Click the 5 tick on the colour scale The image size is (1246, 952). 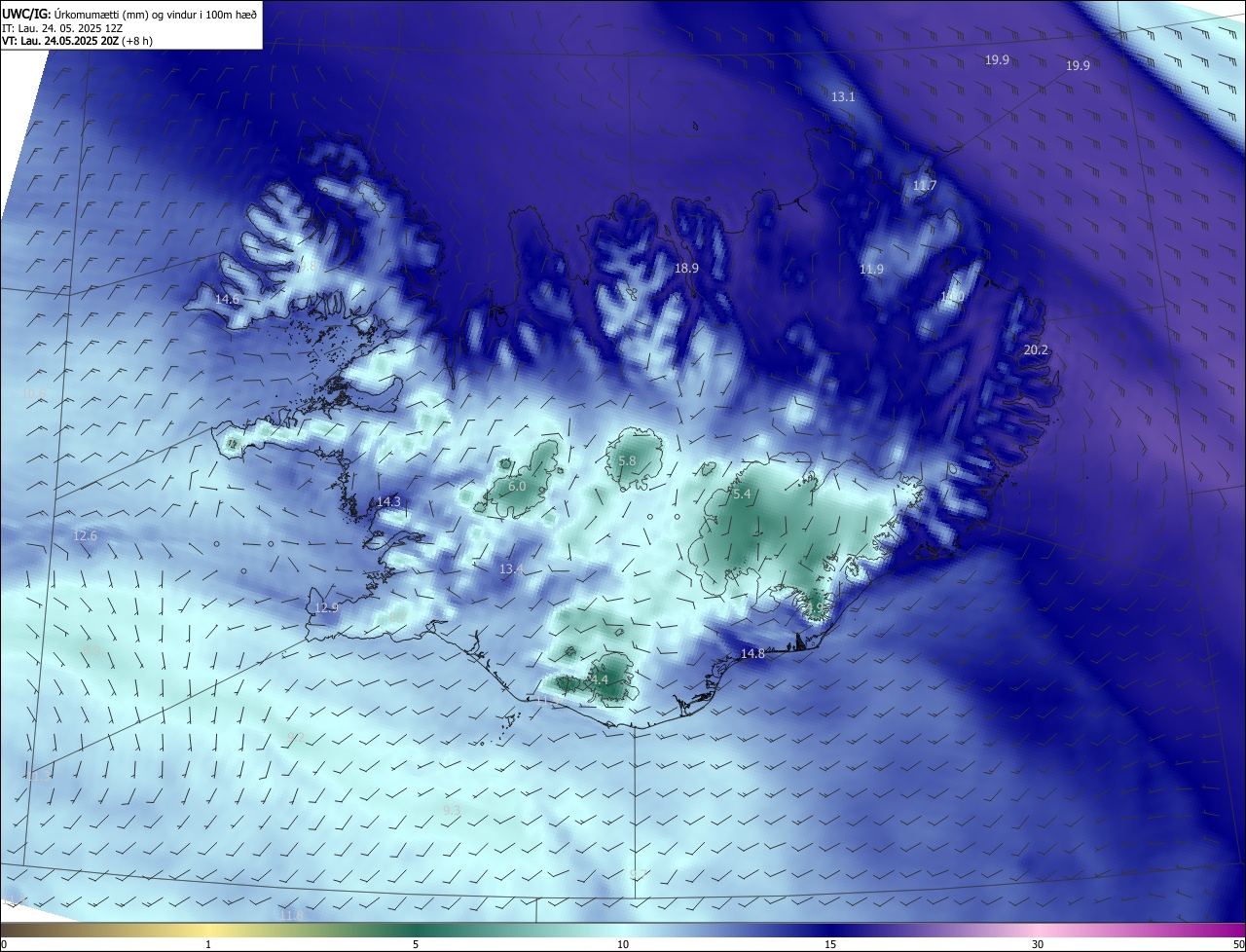(x=416, y=944)
